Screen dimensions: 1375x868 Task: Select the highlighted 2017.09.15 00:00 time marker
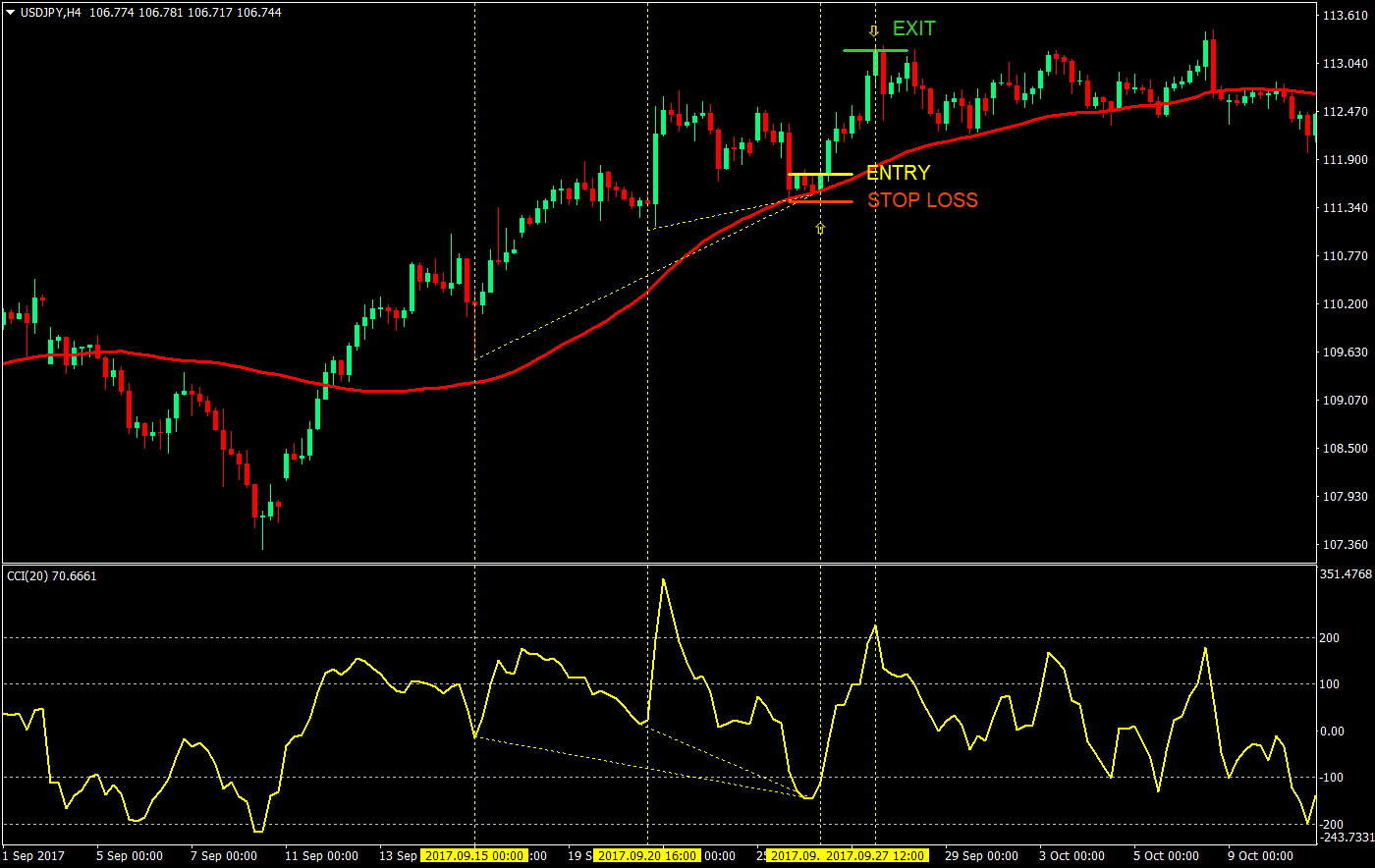(475, 855)
